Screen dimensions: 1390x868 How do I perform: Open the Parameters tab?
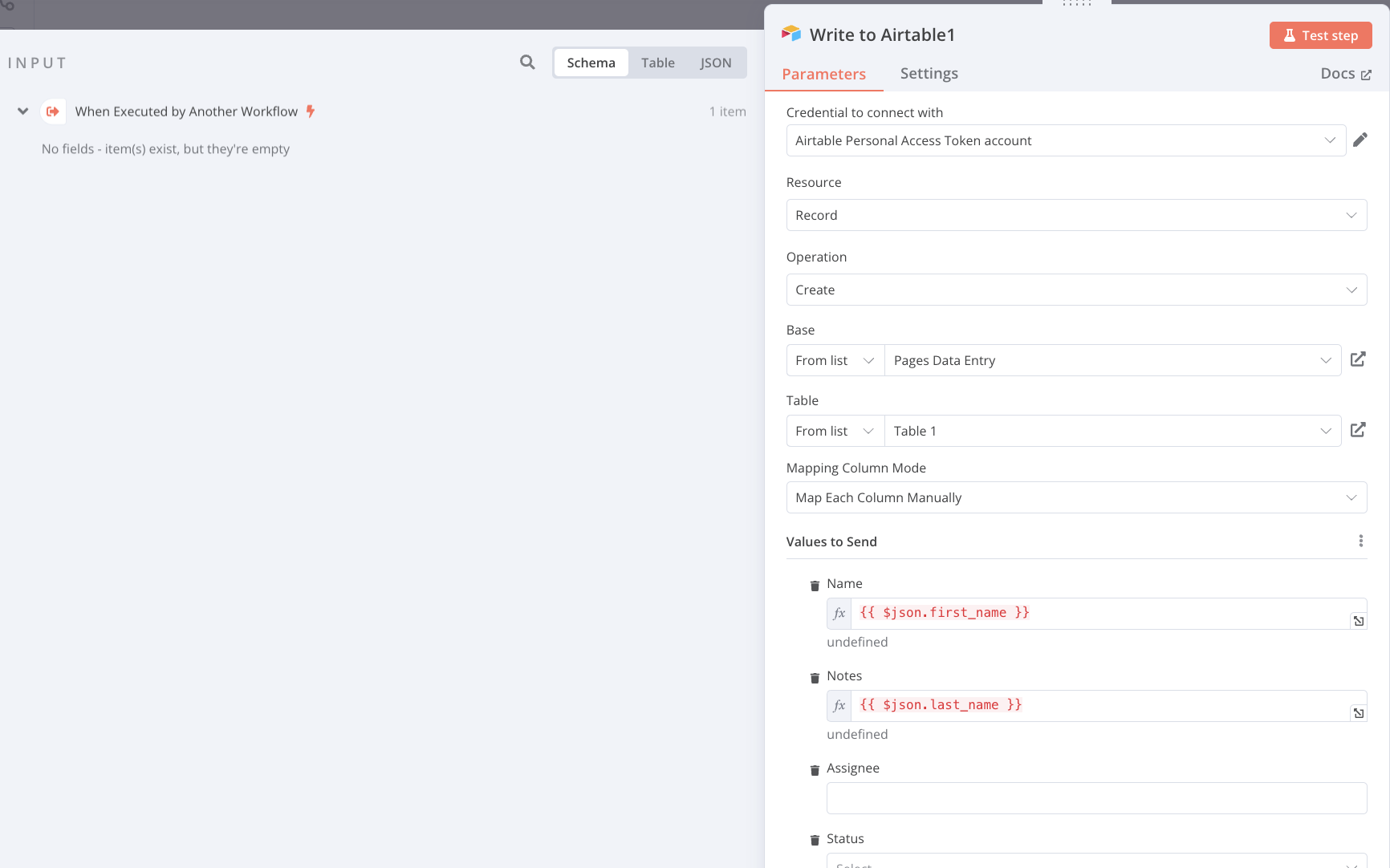coord(823,74)
